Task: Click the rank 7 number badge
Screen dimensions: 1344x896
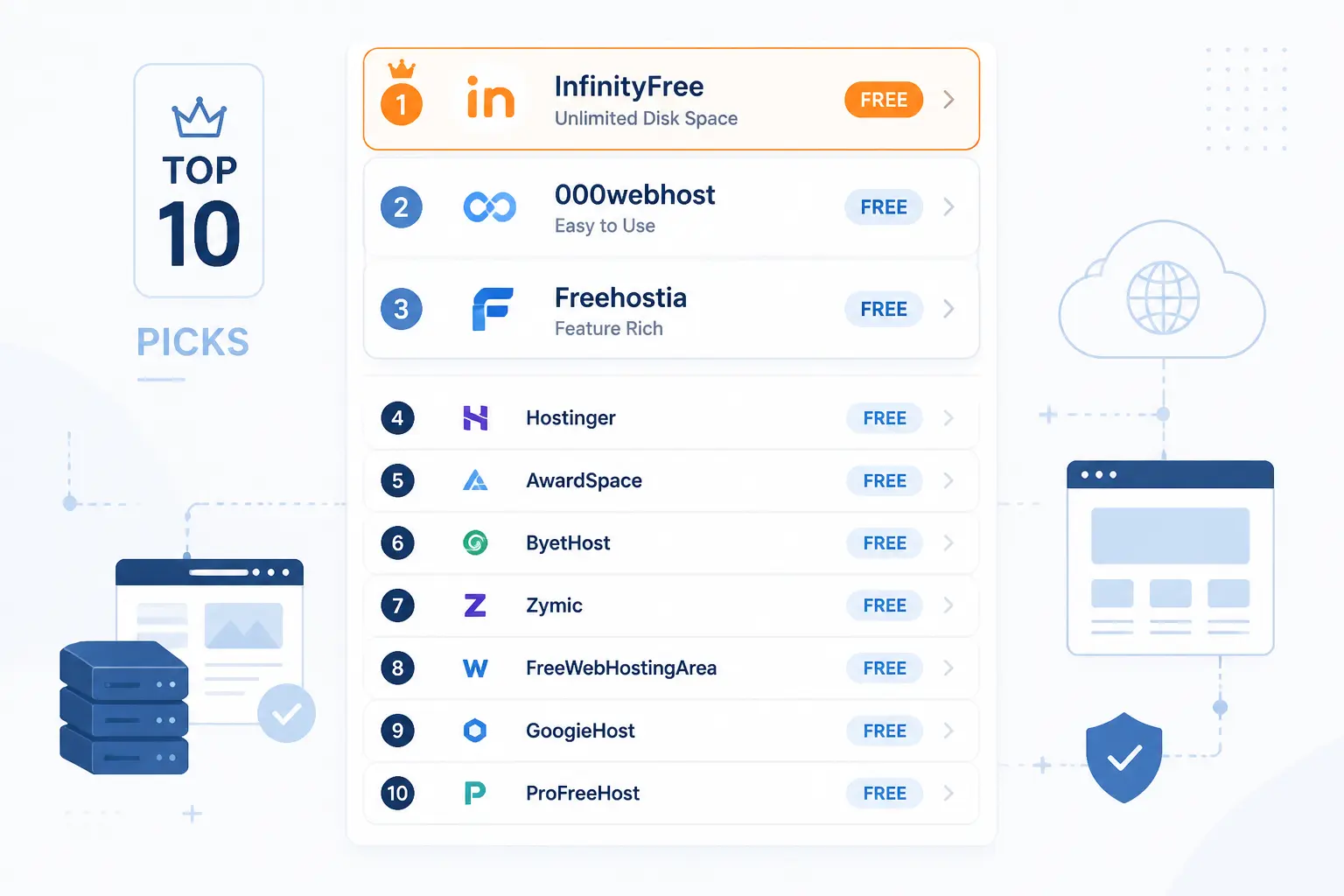Action: click(x=397, y=605)
